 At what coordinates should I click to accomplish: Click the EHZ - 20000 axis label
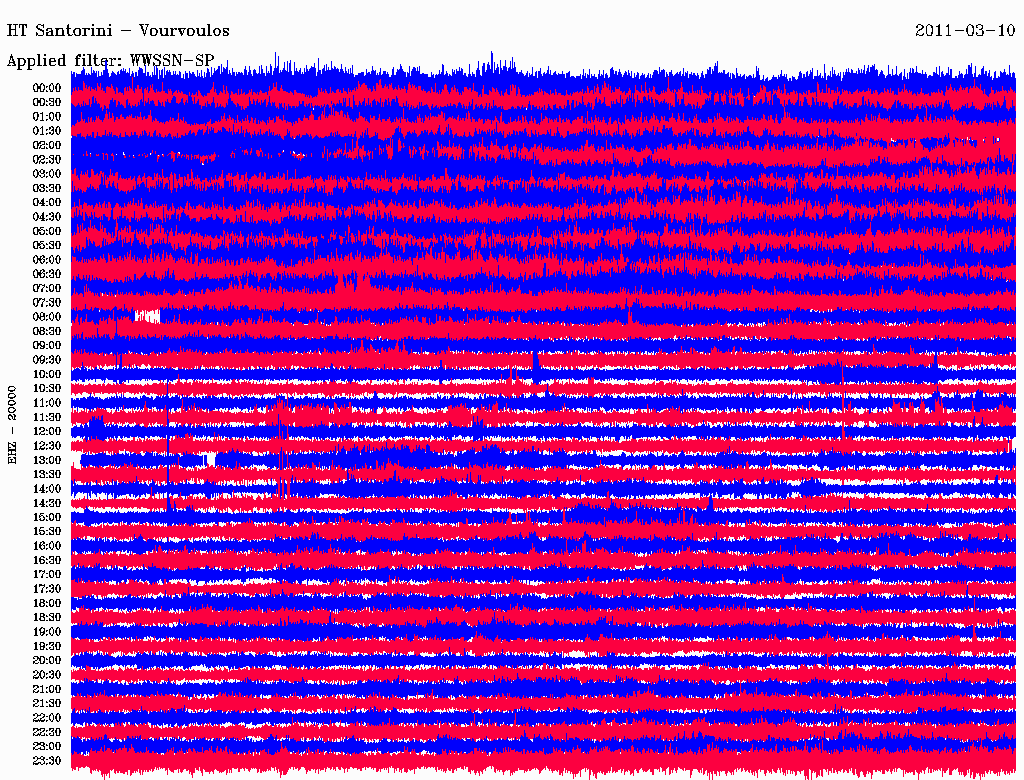coord(13,424)
